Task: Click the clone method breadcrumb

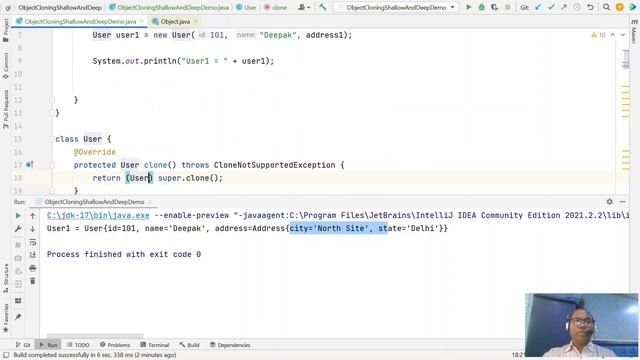Action: click(276, 7)
